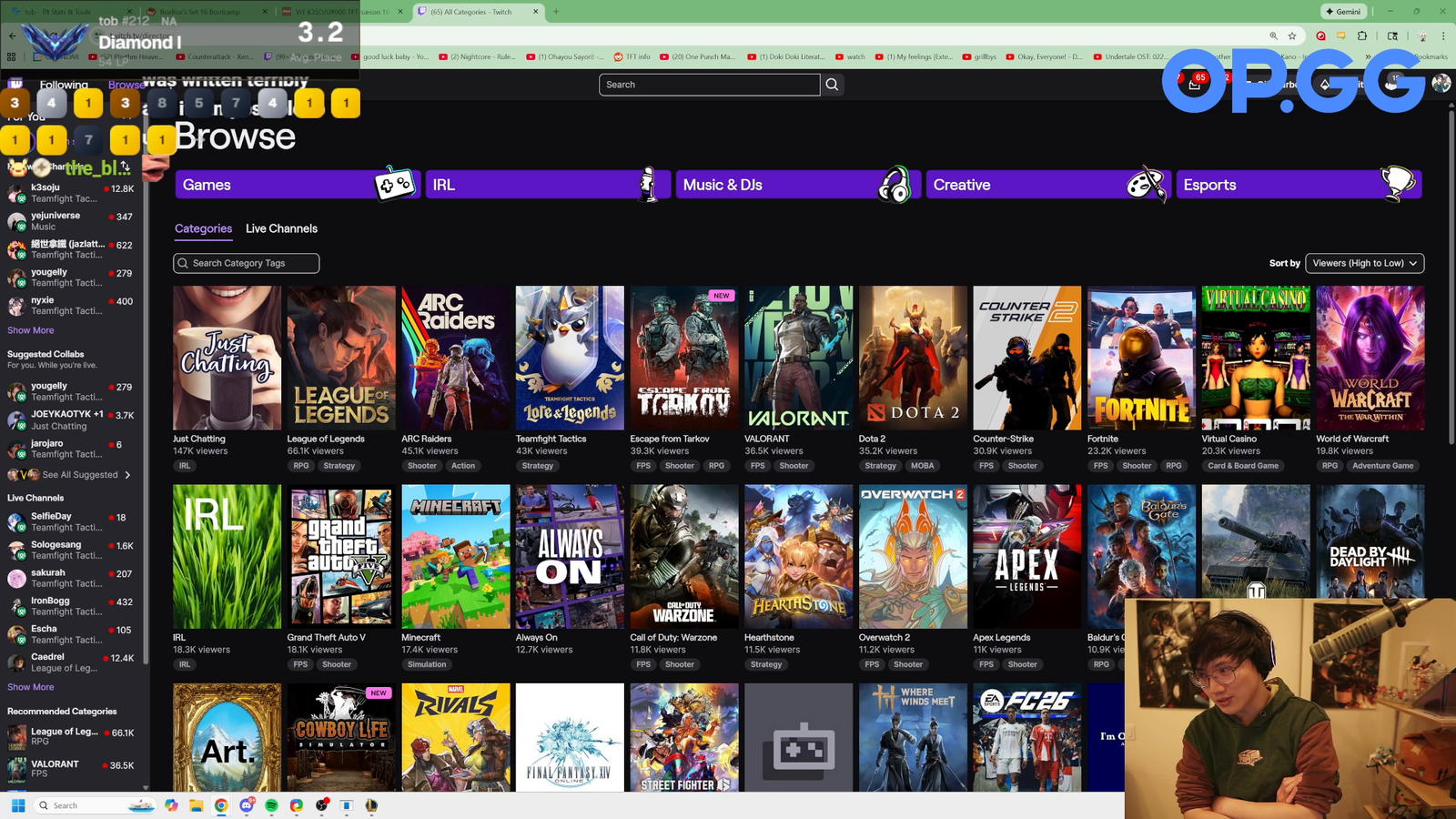Viewport: 1456px width, 819px height.
Task: Open the IRL category banner
Action: click(548, 185)
